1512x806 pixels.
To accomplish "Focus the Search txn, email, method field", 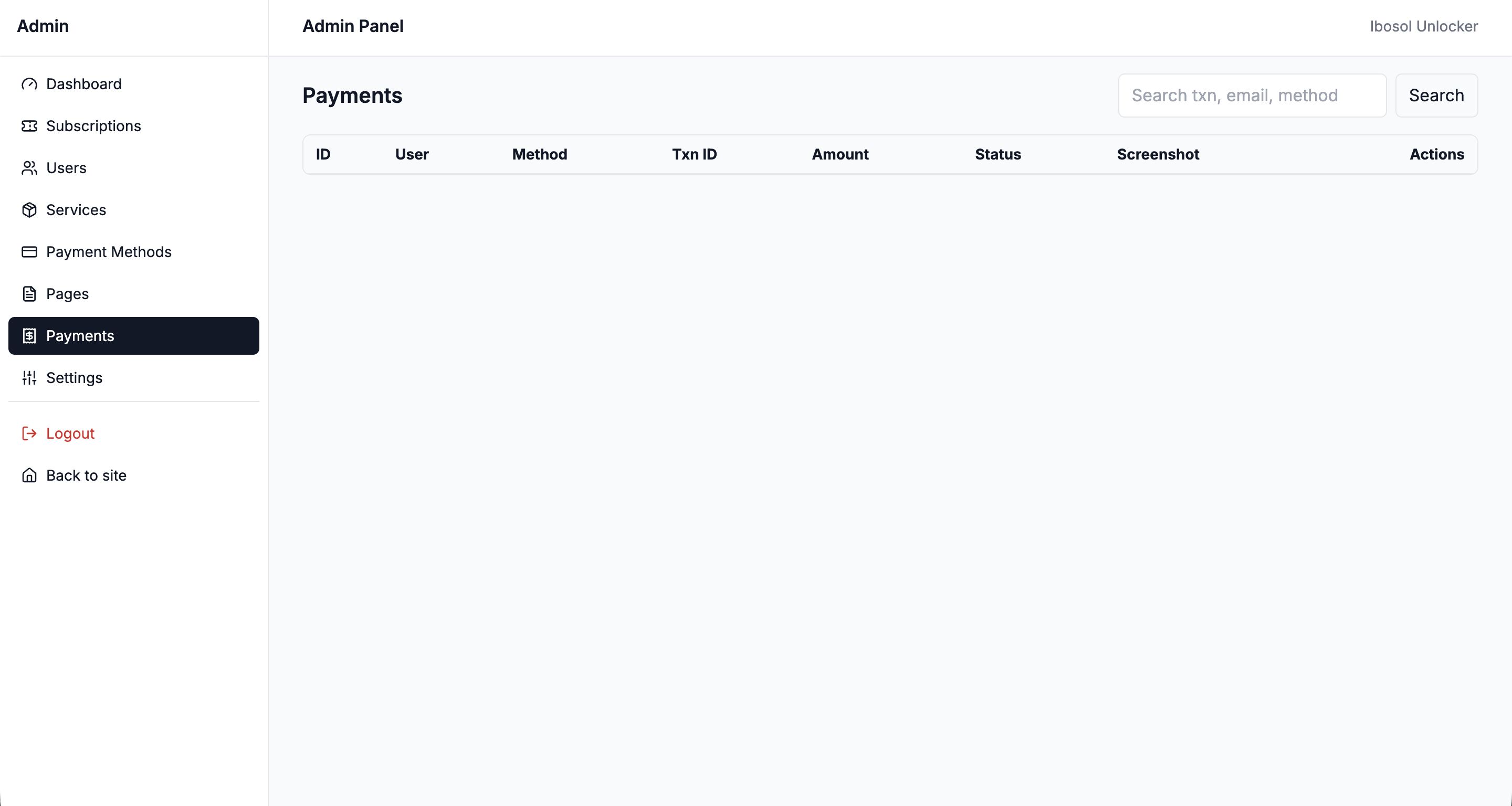I will (1252, 96).
